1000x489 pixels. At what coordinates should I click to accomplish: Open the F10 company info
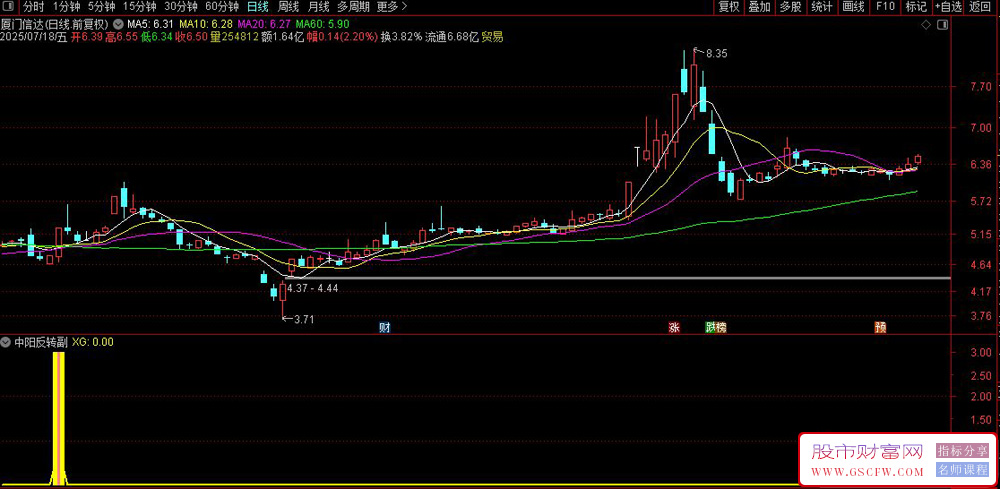885,7
